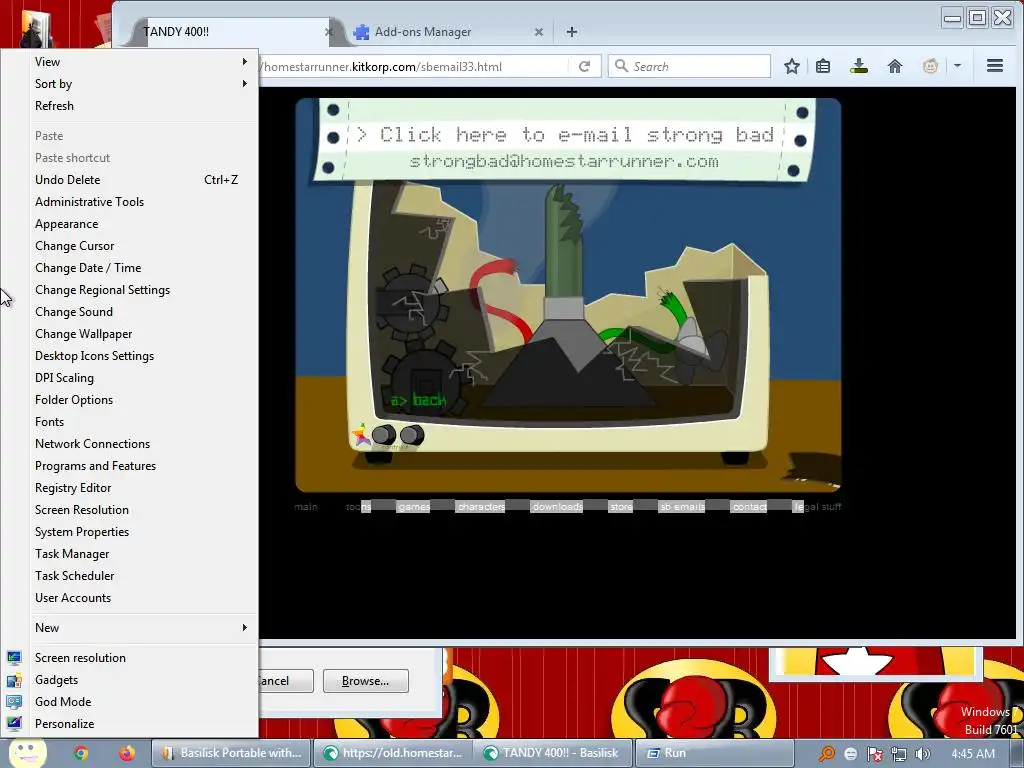Open the downloads arrow icon
Viewport: 1024px width, 768px height.
859,66
